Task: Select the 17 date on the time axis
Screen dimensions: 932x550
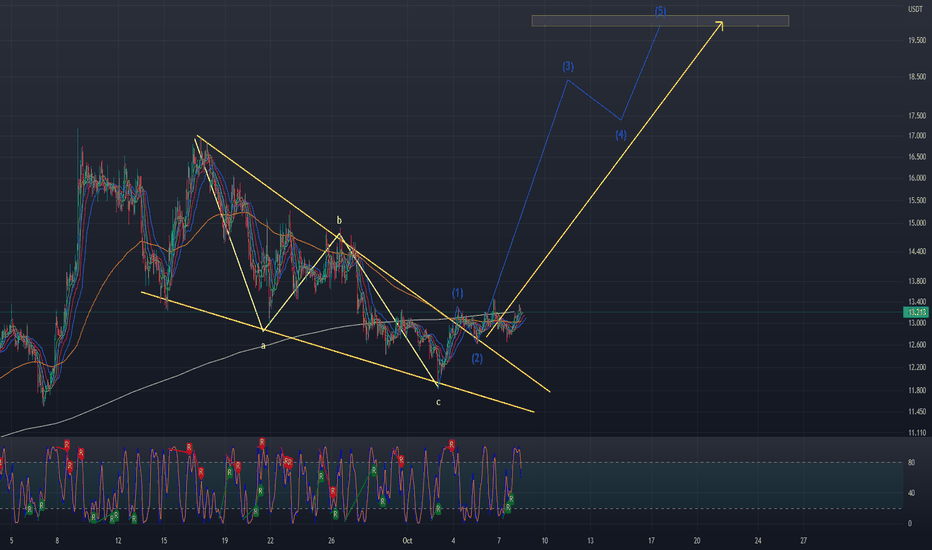Action: pos(651,541)
